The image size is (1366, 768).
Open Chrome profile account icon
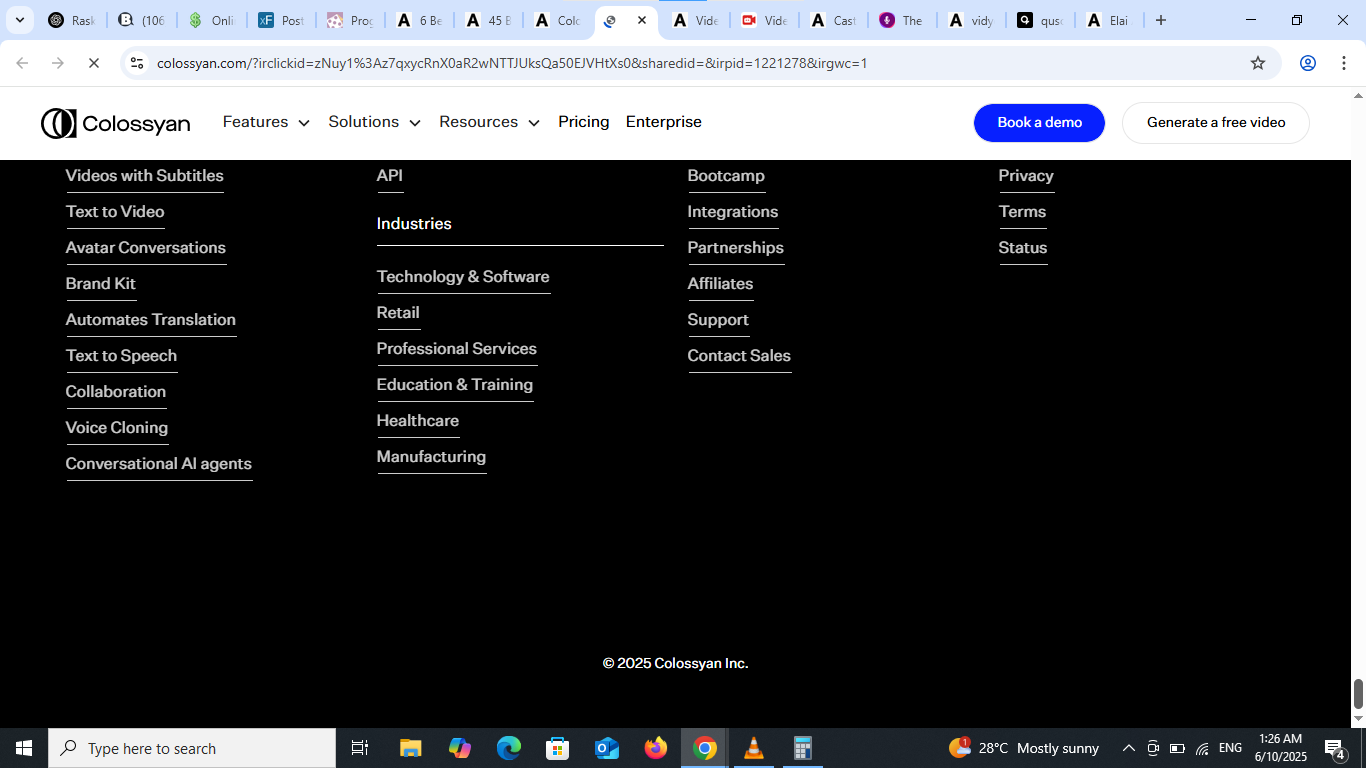pos(1307,63)
